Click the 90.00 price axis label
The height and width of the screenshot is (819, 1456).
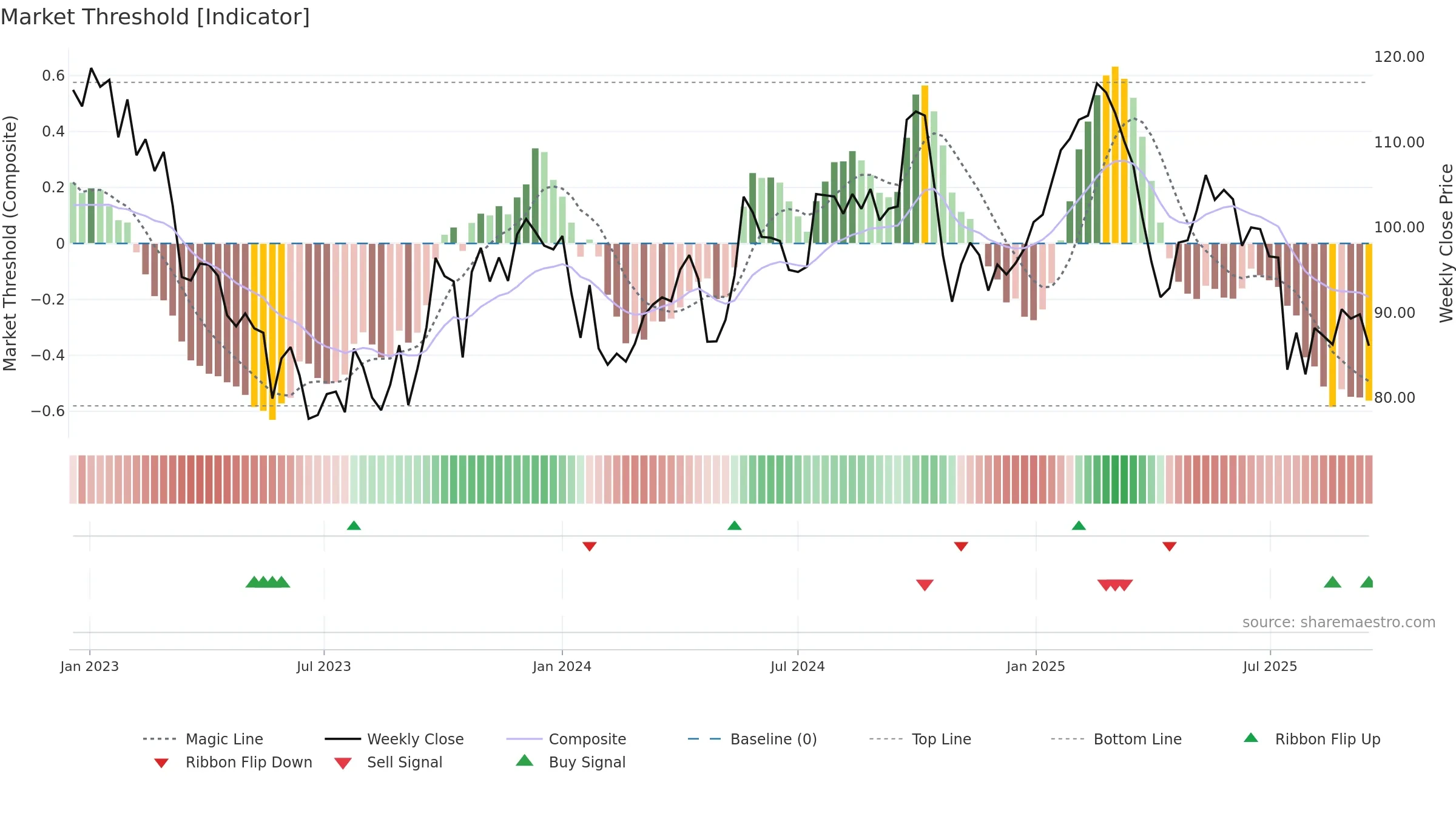(x=1395, y=313)
